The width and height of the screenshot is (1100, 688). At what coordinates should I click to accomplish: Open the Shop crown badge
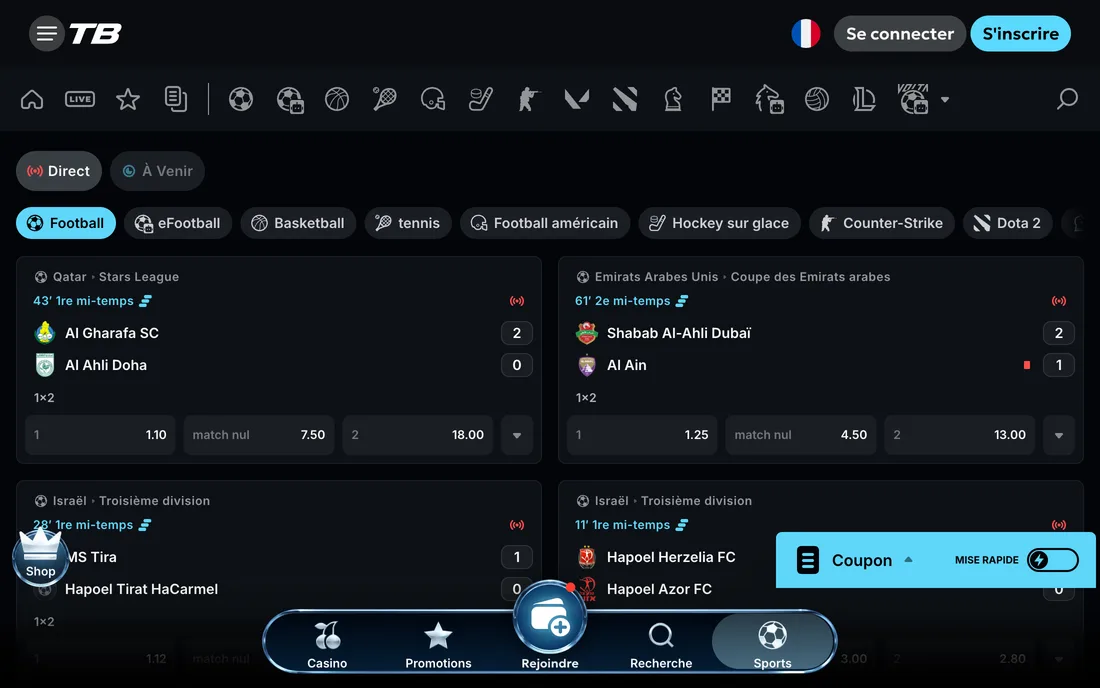(x=41, y=558)
